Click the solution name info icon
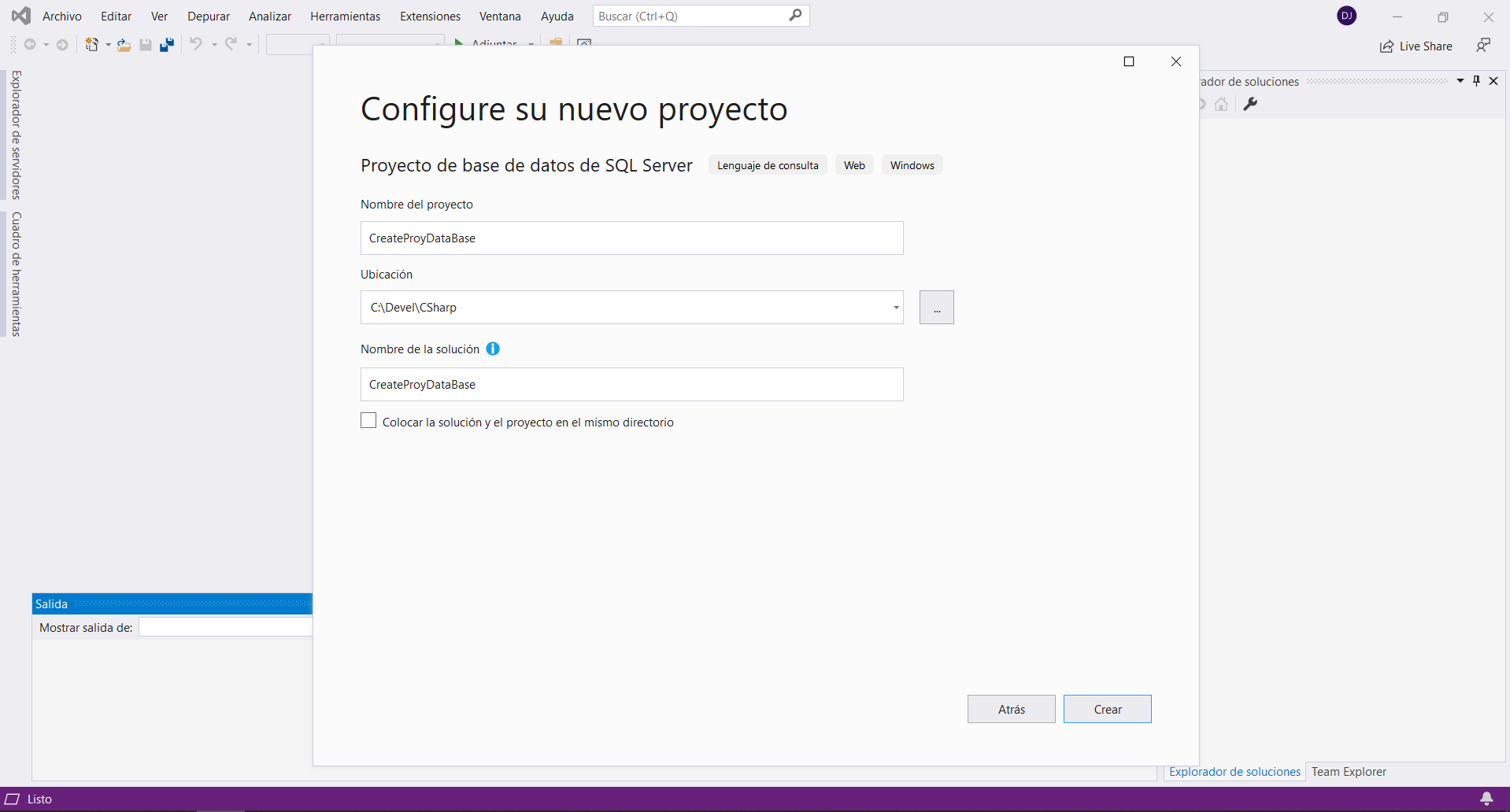Image resolution: width=1510 pixels, height=812 pixels. 493,349
